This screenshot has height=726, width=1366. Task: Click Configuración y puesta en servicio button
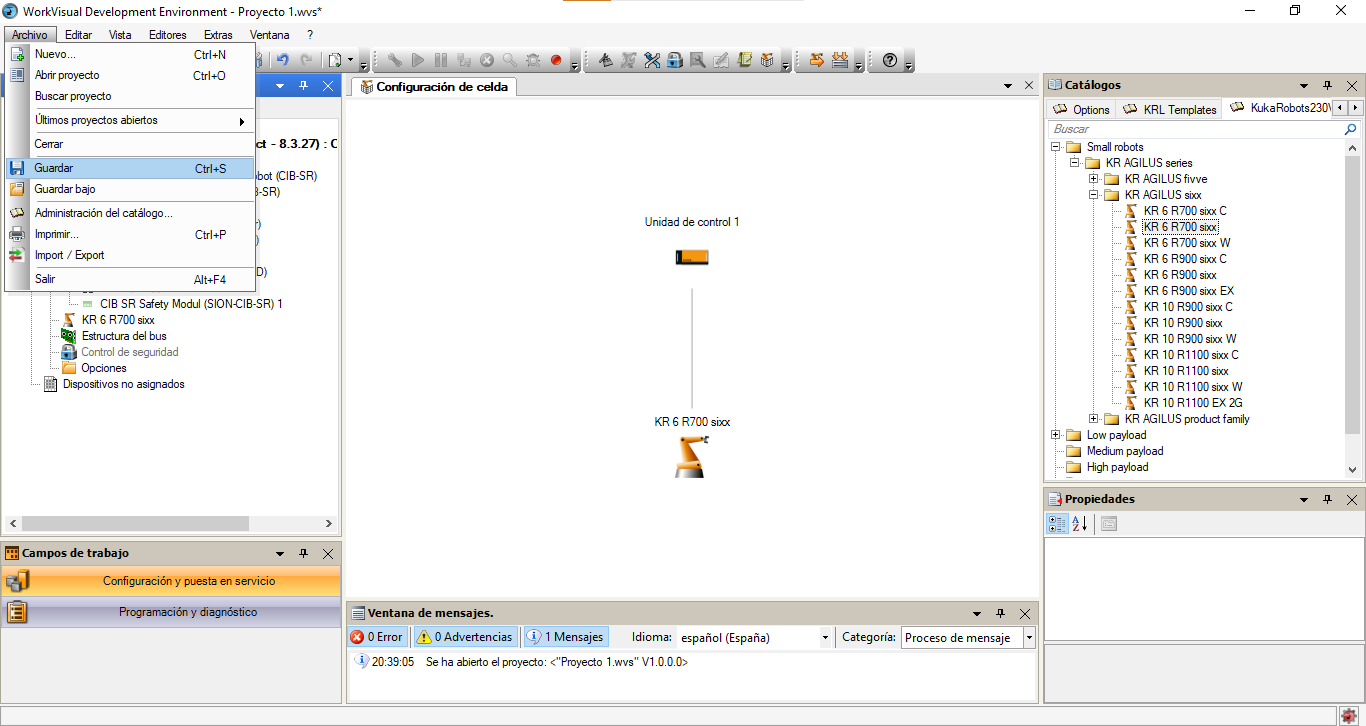coord(188,581)
